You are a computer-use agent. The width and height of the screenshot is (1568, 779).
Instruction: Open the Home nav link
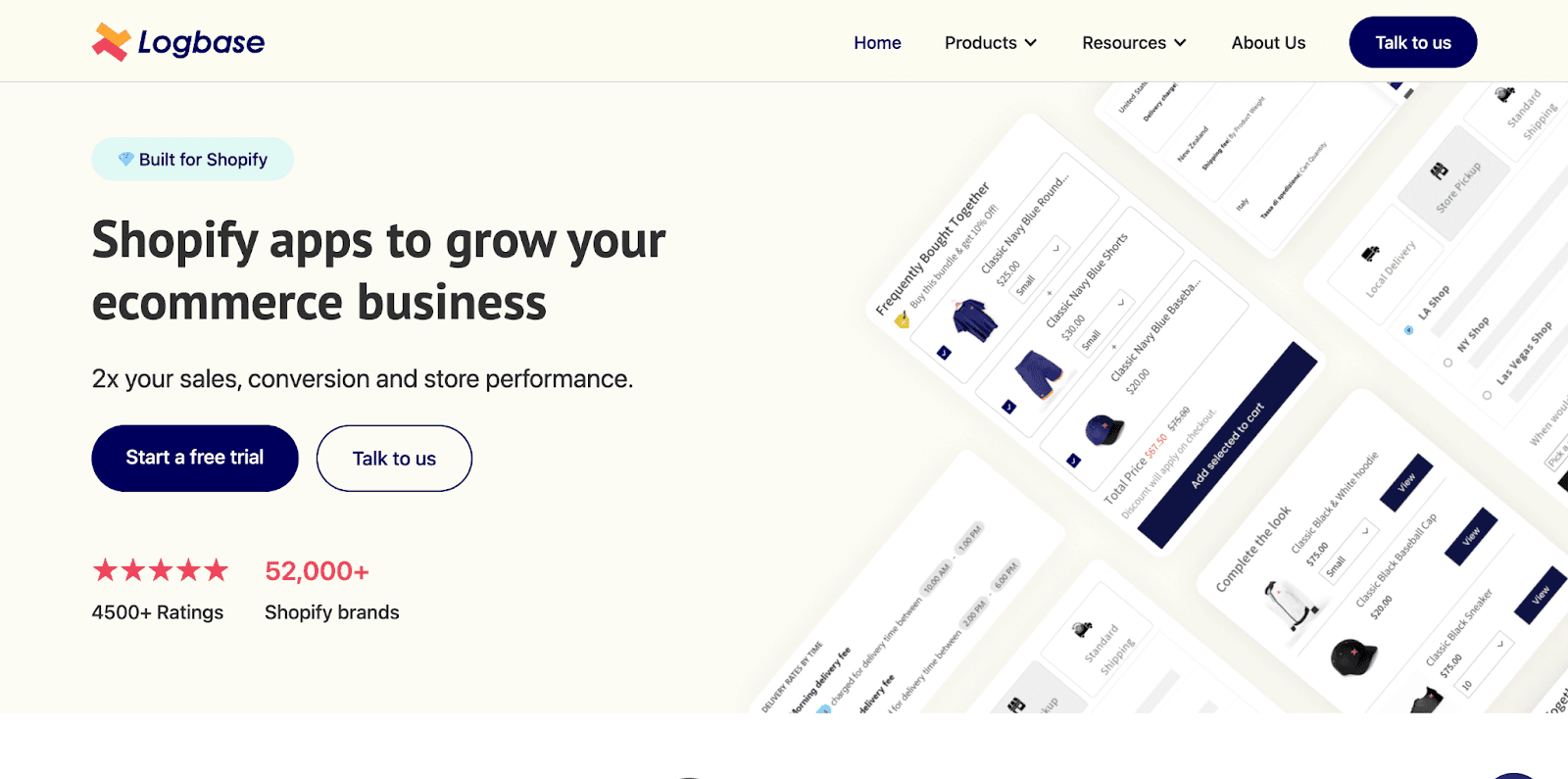(877, 43)
